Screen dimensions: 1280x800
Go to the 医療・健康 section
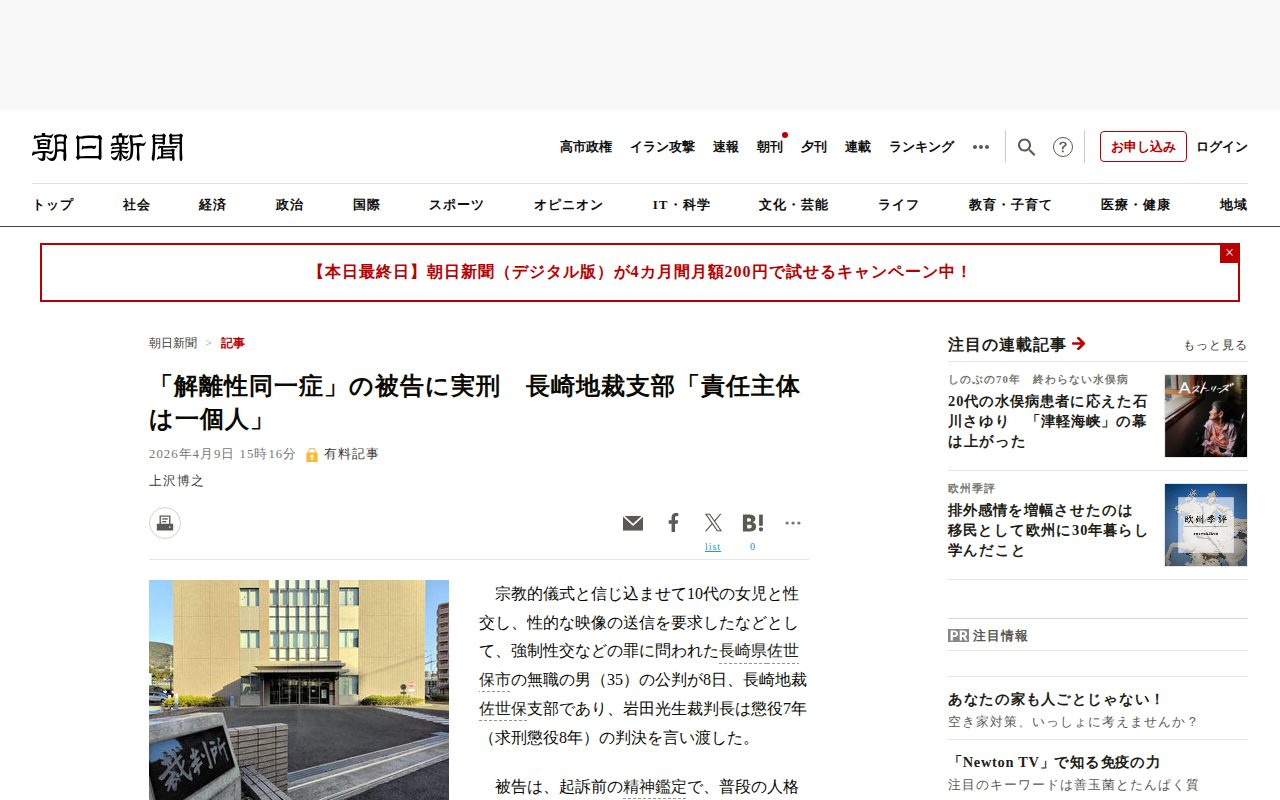(1135, 205)
